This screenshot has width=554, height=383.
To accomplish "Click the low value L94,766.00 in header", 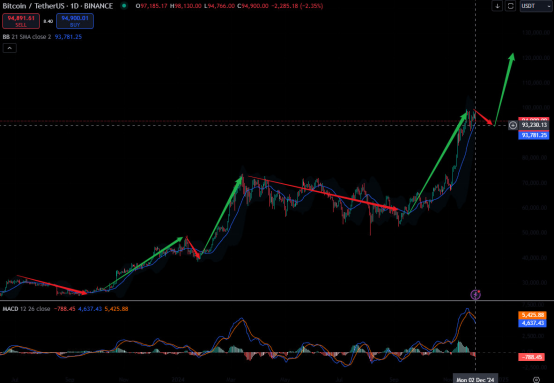I will (x=219, y=6).
